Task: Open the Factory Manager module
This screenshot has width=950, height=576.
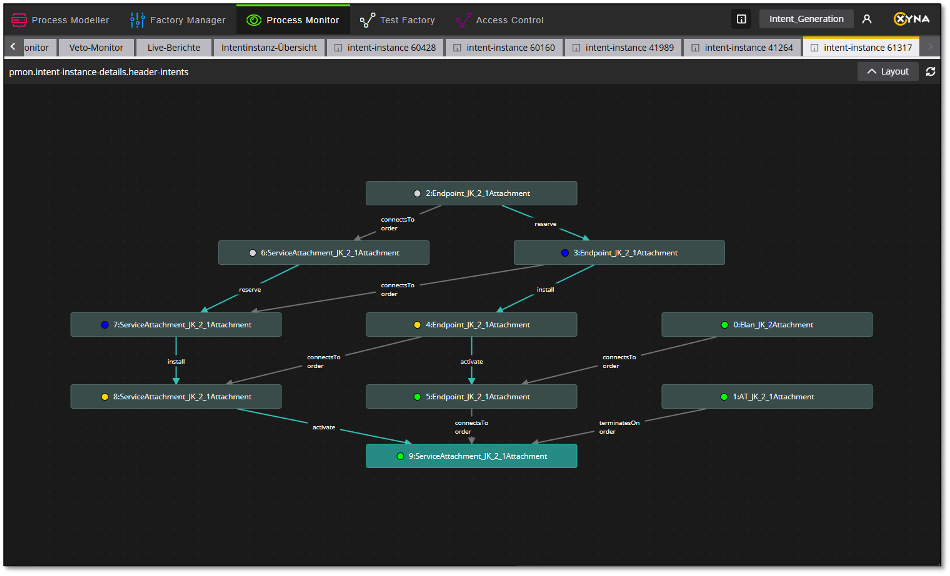Action: click(177, 20)
